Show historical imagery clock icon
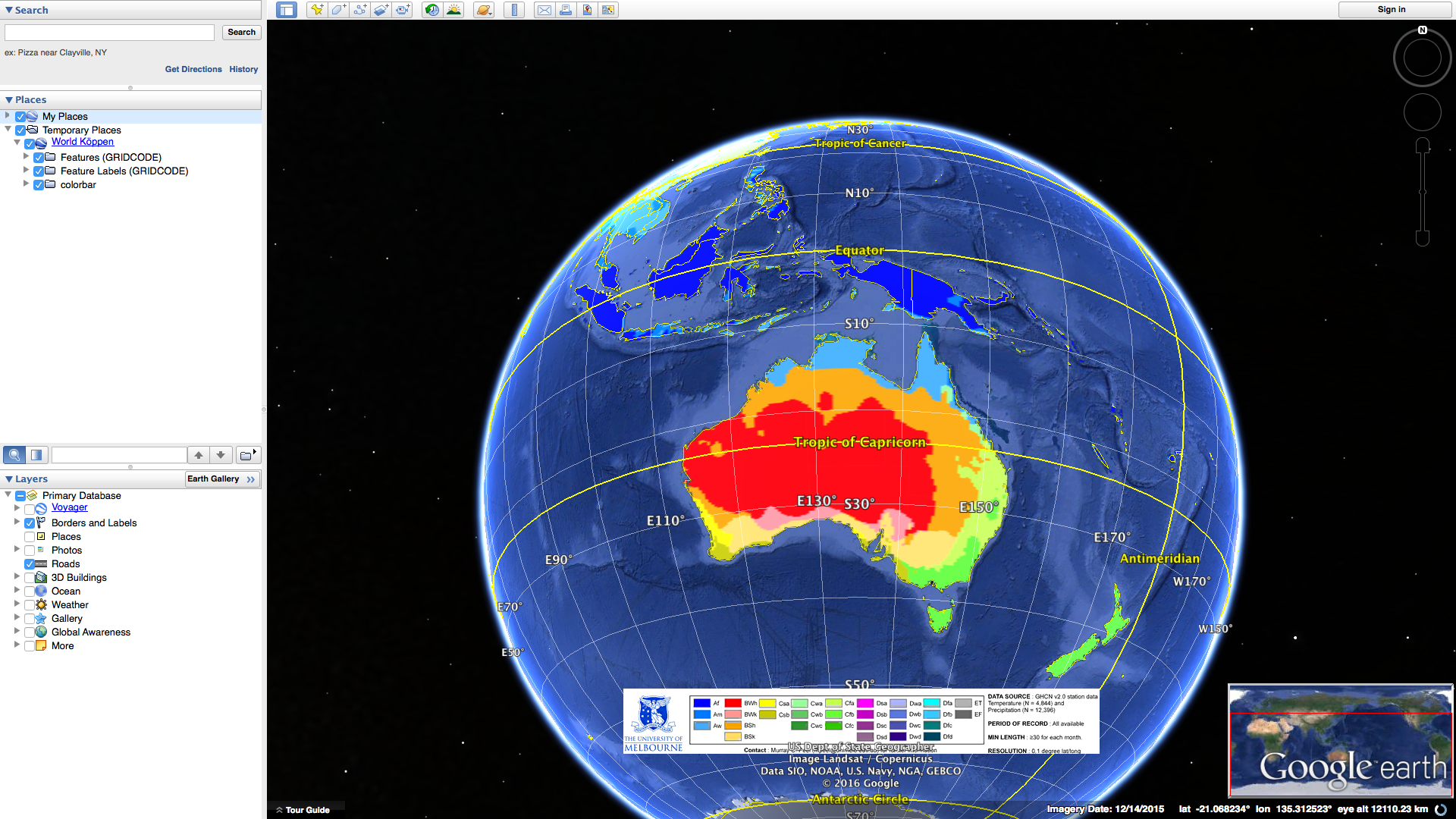The image size is (1456, 819). click(x=431, y=10)
